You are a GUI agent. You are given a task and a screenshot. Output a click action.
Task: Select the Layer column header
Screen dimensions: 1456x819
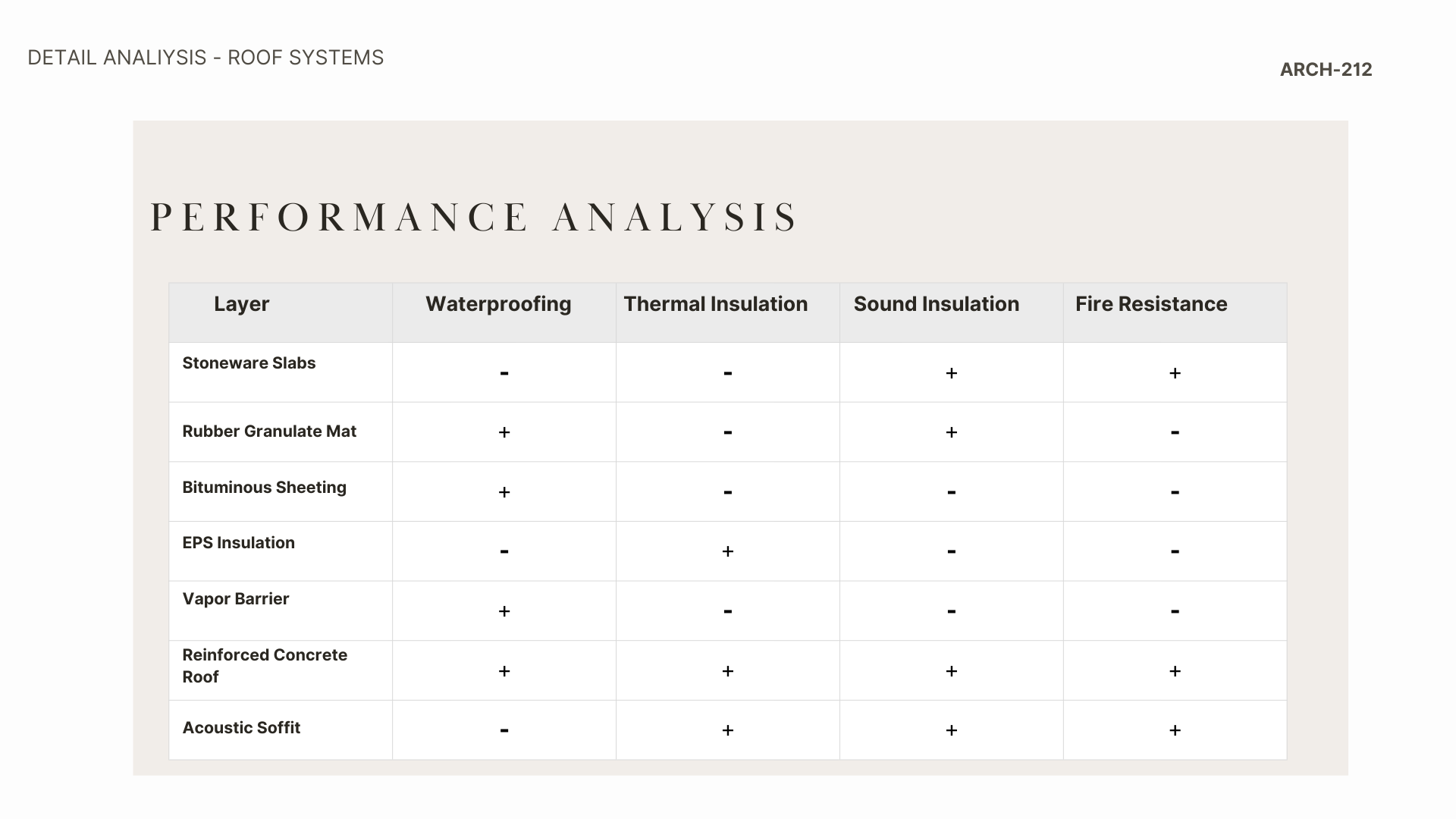click(241, 304)
